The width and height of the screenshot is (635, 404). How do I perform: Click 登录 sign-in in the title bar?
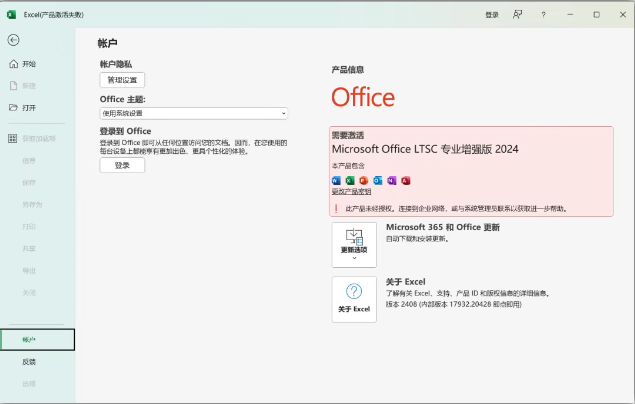click(491, 15)
